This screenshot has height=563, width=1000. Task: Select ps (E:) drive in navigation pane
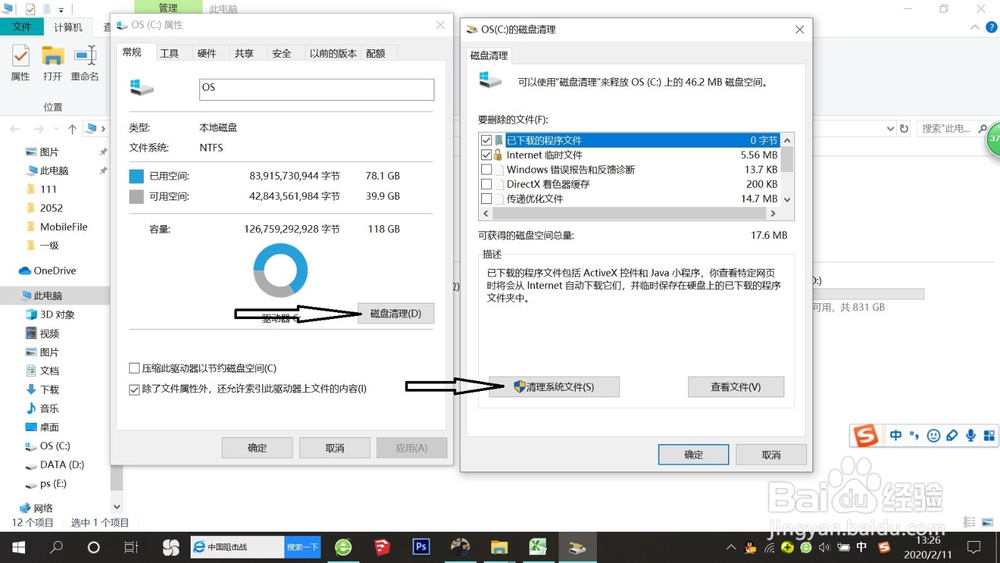(x=45, y=483)
